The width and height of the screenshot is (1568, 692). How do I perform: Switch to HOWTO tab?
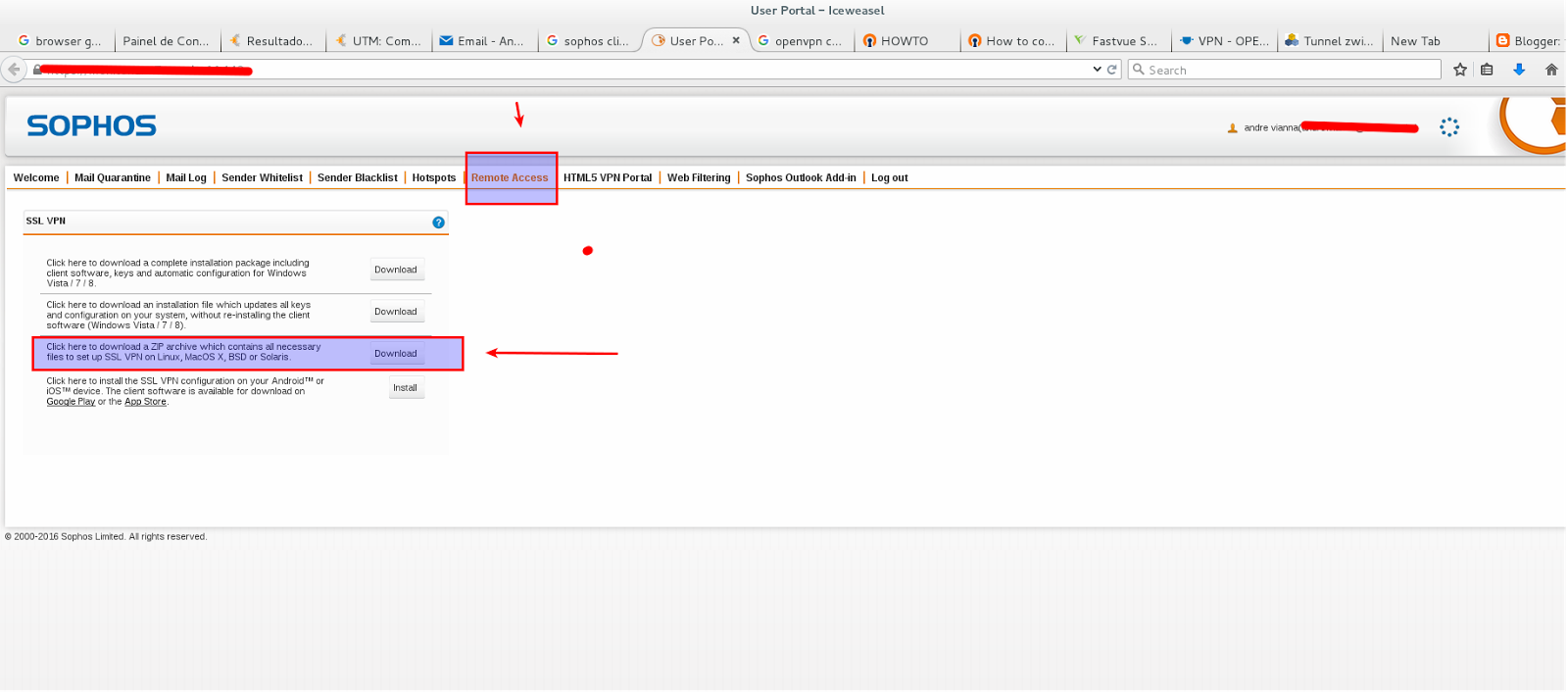[x=906, y=41]
